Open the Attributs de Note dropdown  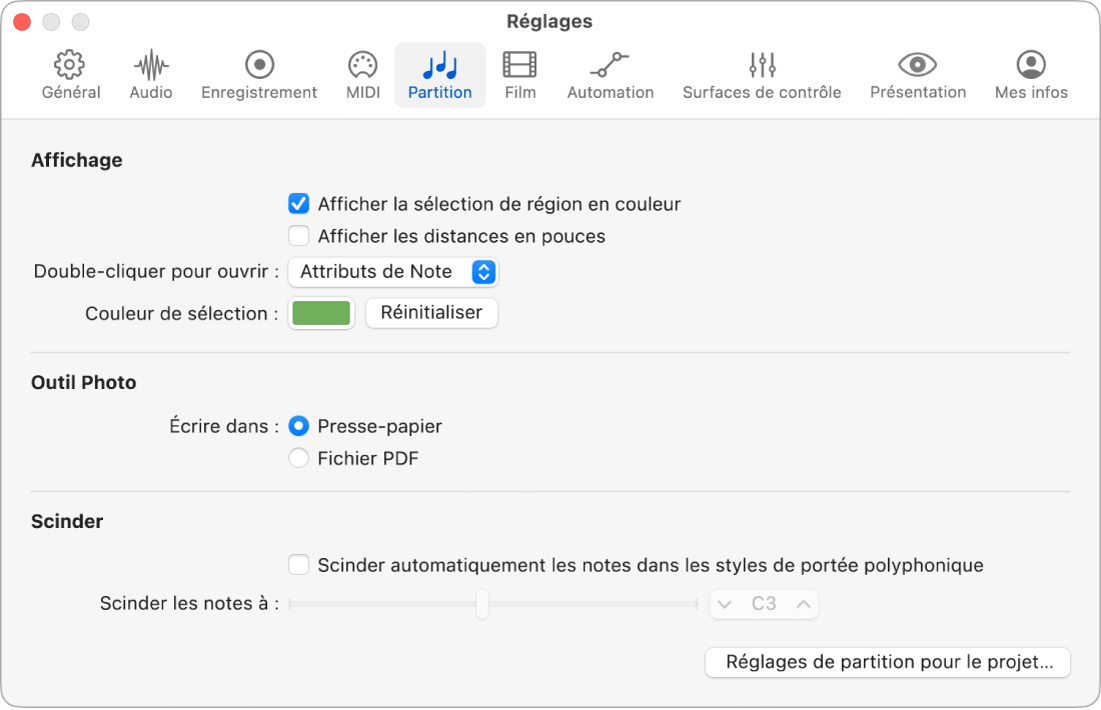coord(393,272)
